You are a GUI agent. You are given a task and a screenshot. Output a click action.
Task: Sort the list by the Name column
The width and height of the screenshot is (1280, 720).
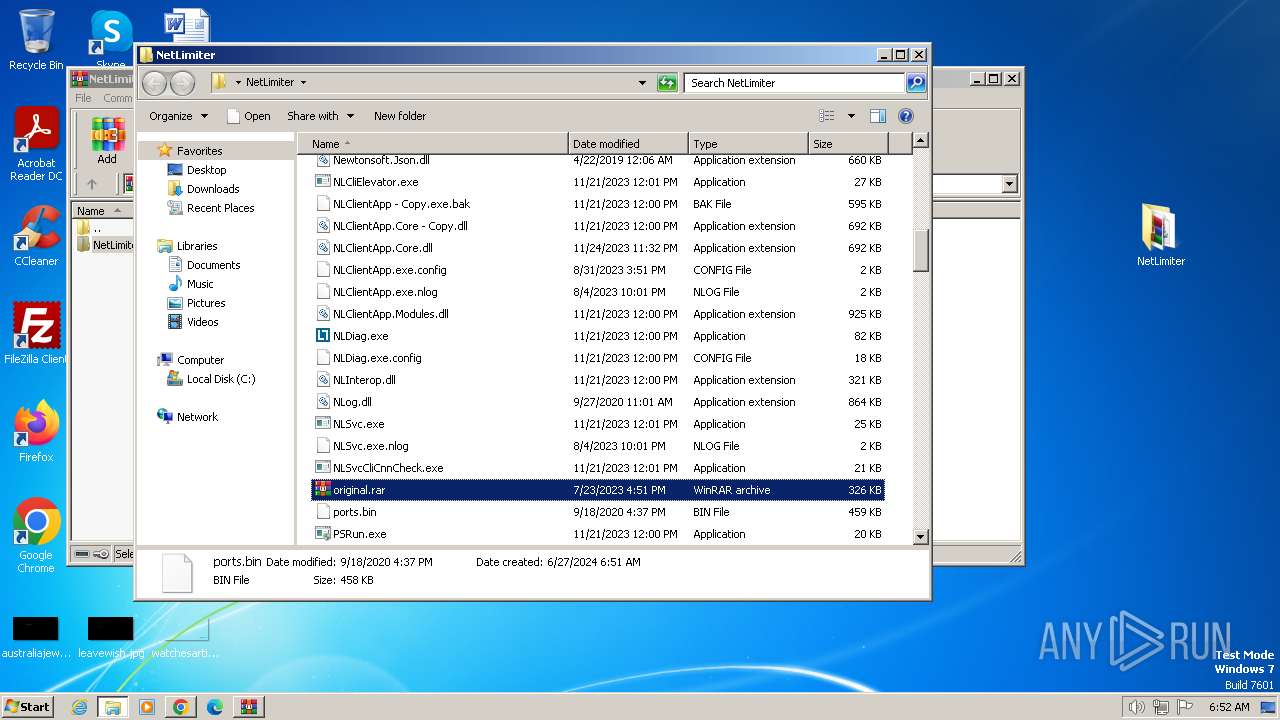[x=435, y=144]
